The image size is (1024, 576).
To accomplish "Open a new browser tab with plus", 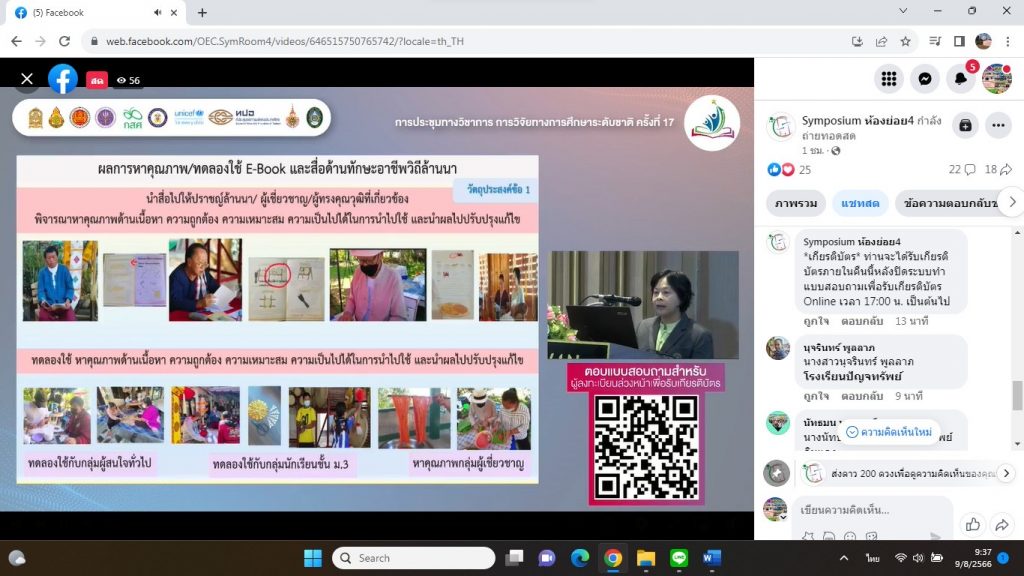I will point(202,12).
